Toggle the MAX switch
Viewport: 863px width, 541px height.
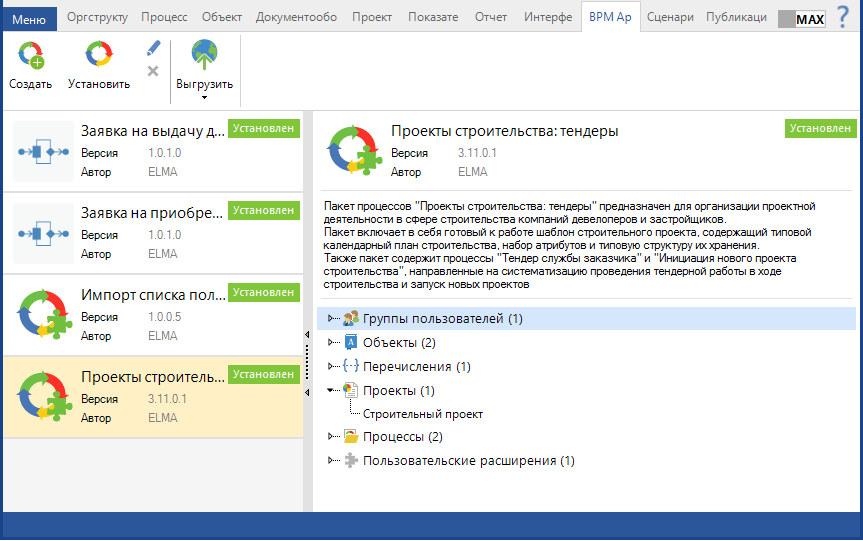tap(802, 18)
